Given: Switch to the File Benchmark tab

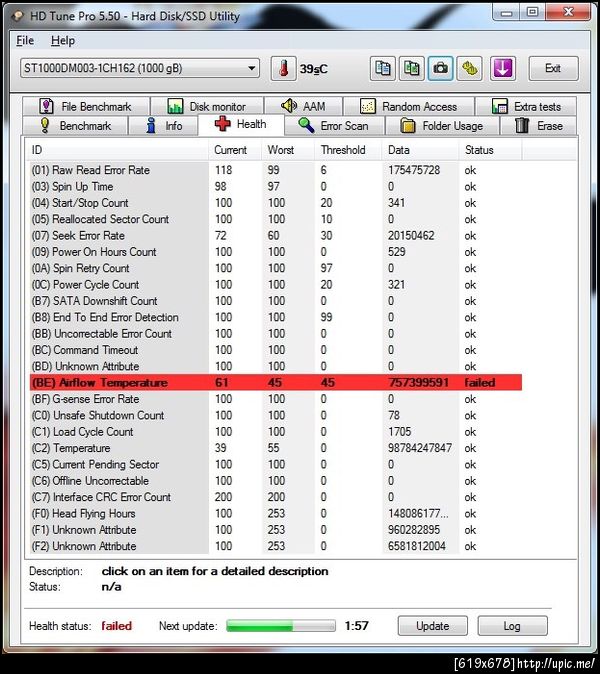Looking at the screenshot, I should point(86,106).
